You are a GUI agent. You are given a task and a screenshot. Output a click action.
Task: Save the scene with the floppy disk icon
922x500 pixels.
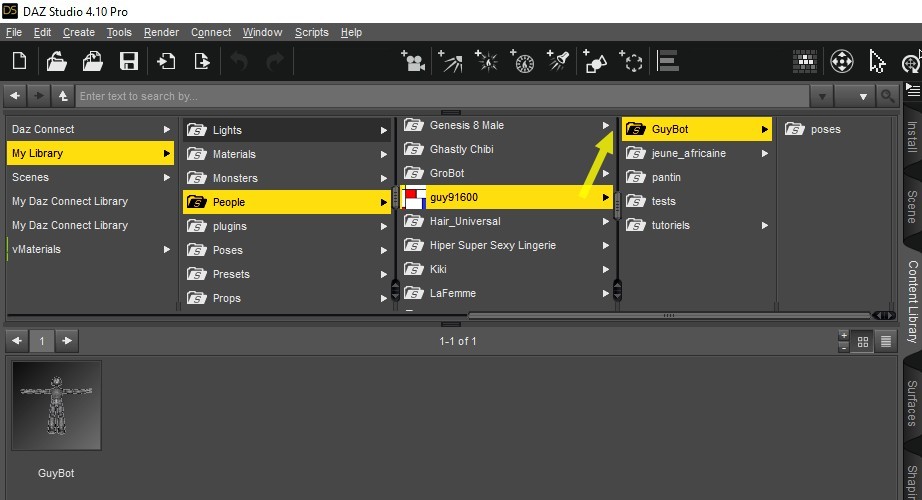[x=129, y=61]
